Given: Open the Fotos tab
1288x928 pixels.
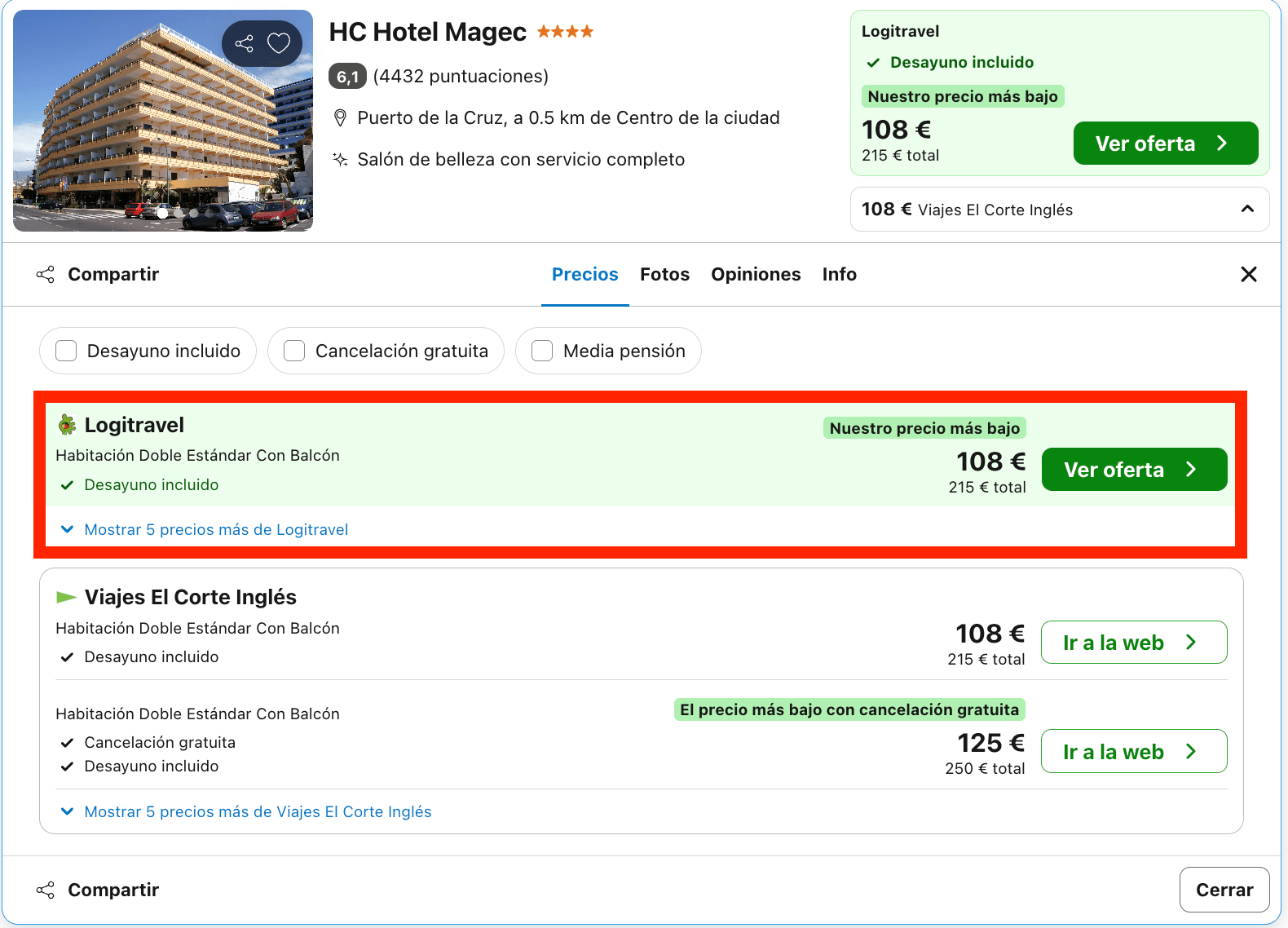Looking at the screenshot, I should tap(664, 275).
